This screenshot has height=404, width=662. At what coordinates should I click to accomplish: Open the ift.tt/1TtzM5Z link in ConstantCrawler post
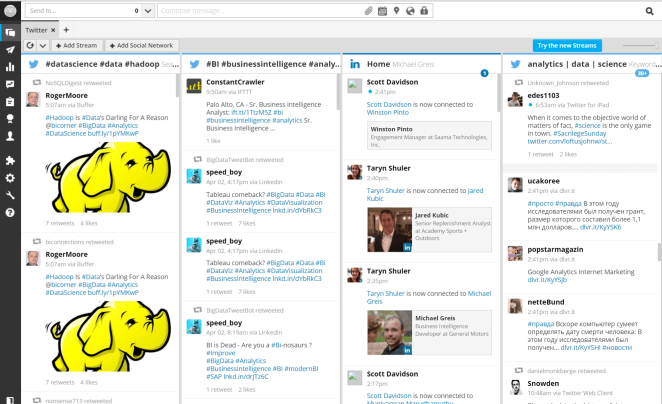[252, 112]
